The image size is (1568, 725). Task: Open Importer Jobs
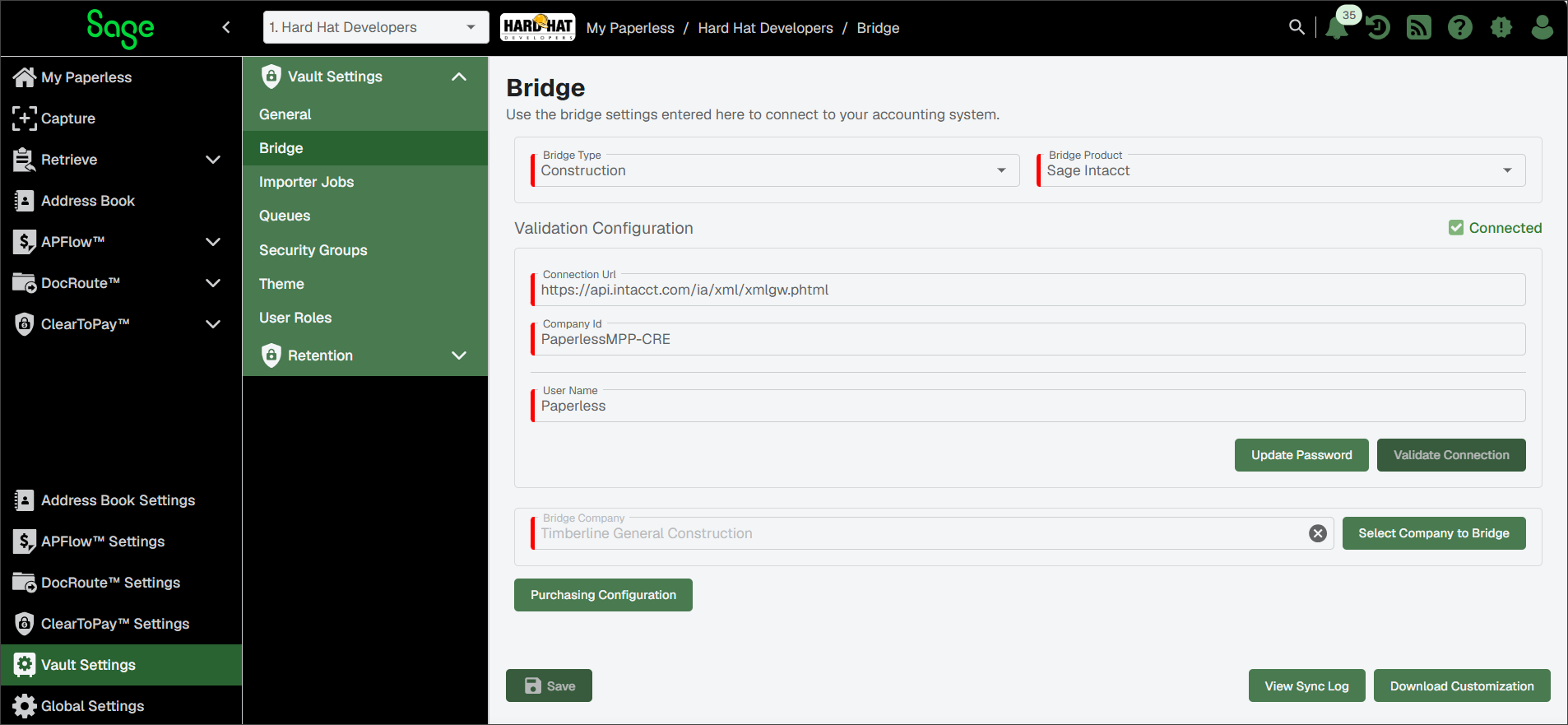tap(365, 182)
